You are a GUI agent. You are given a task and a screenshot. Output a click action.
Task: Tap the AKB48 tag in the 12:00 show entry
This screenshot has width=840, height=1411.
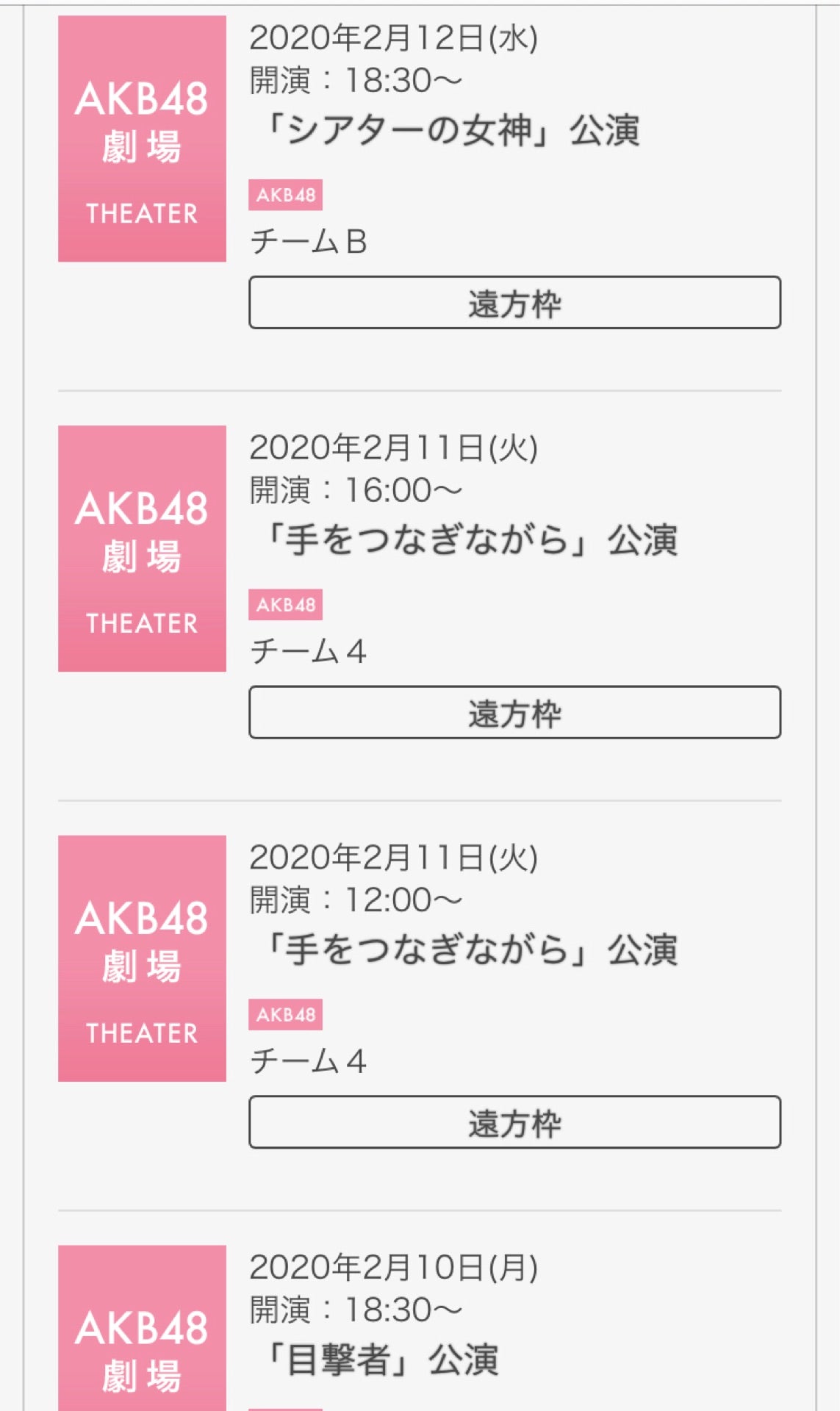click(285, 1015)
